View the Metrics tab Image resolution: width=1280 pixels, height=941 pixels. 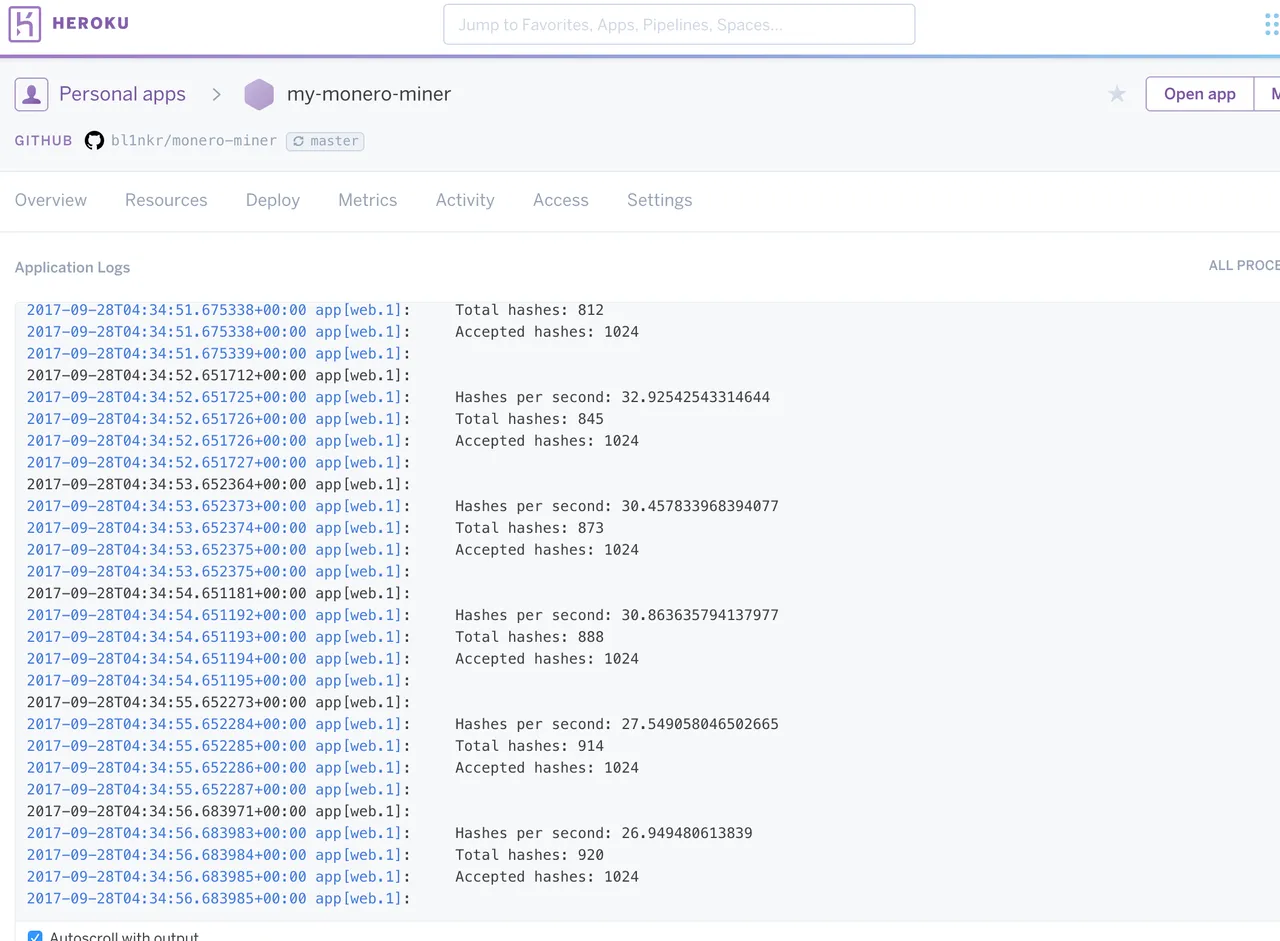pyautogui.click(x=368, y=200)
